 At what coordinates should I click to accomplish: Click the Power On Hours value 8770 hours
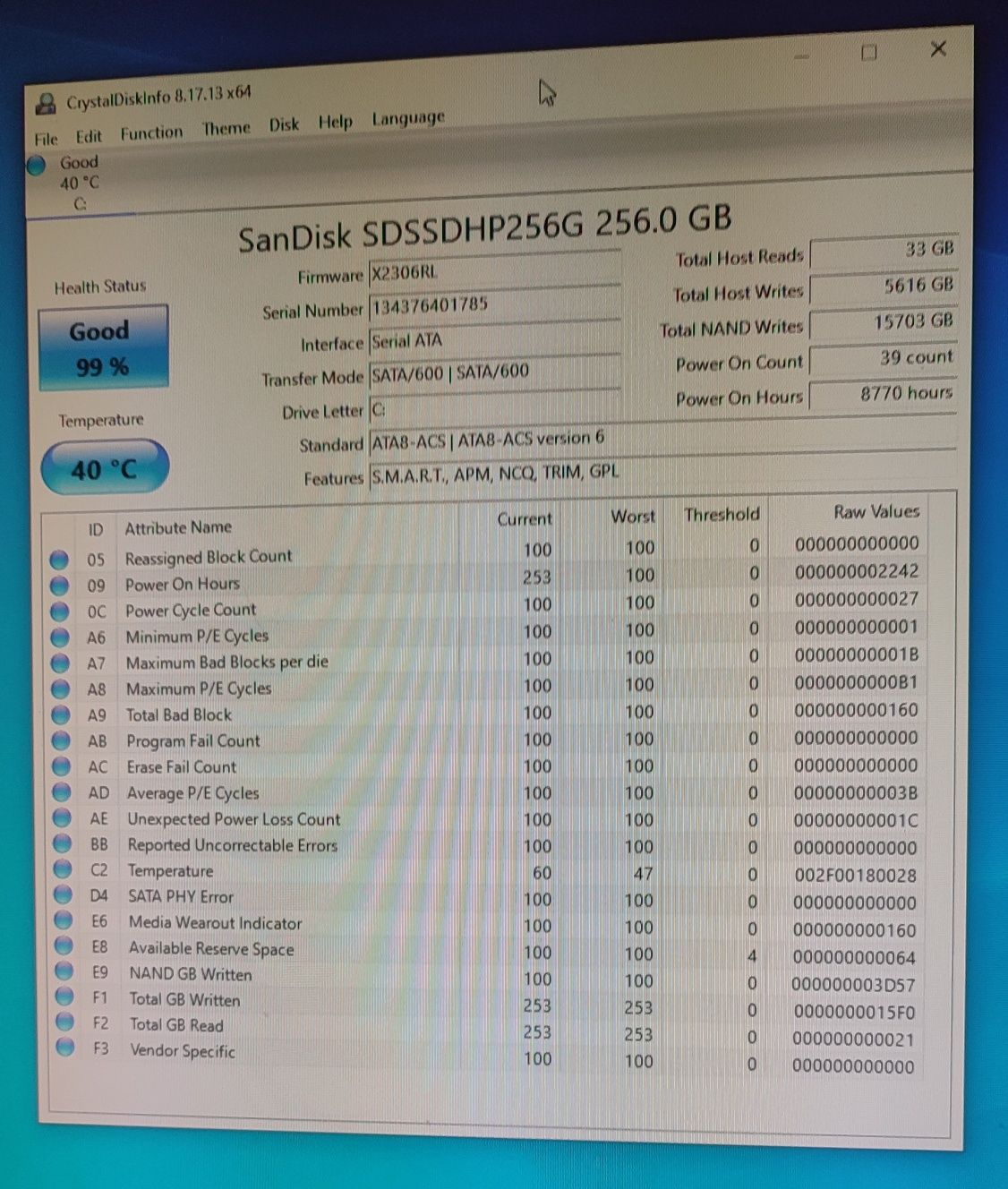pyautogui.click(x=884, y=393)
